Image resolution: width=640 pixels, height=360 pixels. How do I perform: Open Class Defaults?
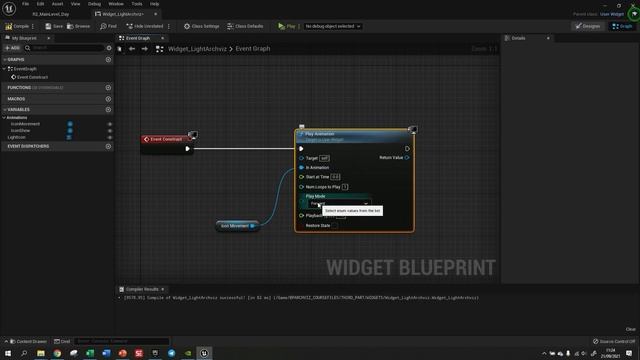[x=245, y=26]
